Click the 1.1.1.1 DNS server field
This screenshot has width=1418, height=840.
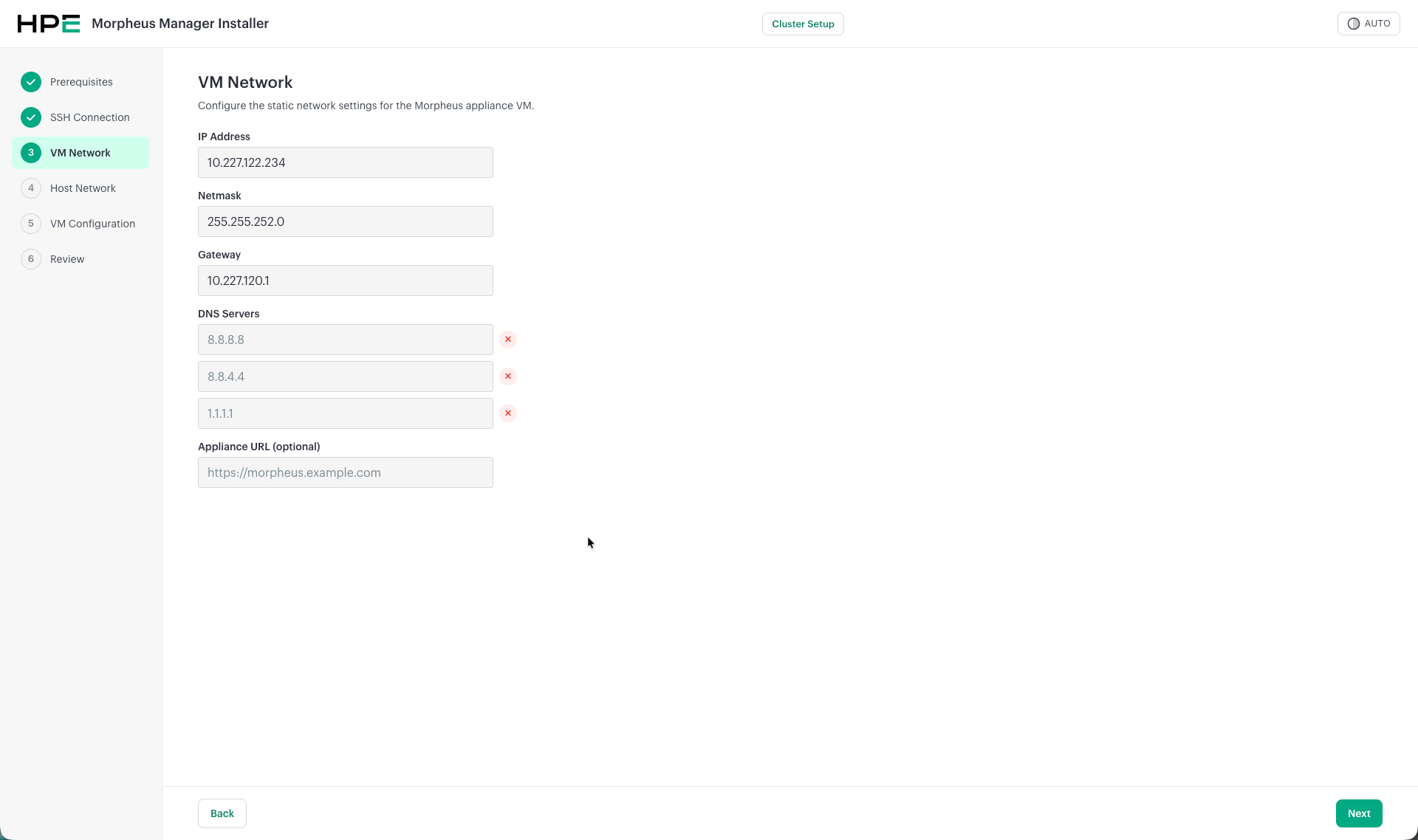coord(346,413)
